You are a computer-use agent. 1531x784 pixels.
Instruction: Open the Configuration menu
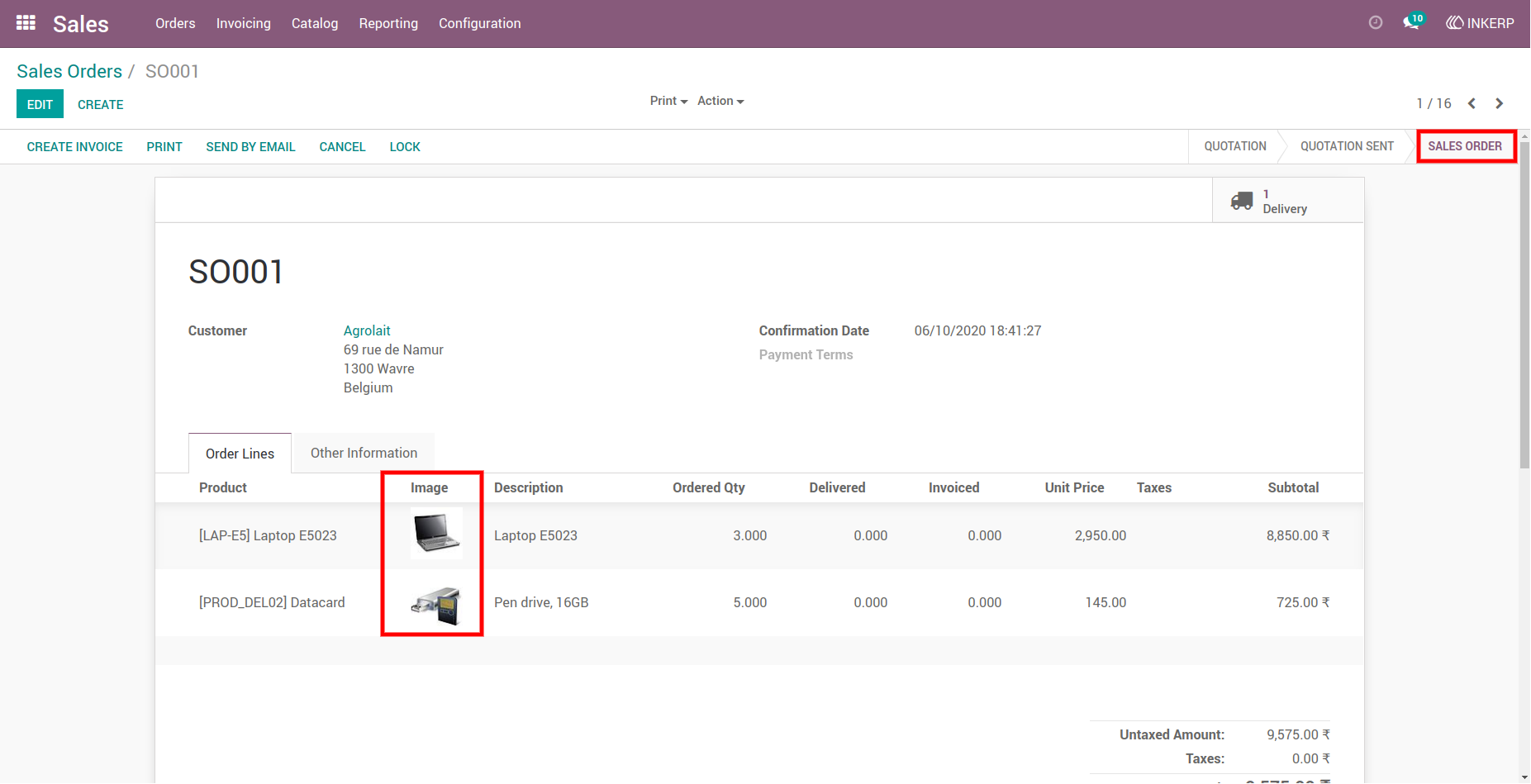(480, 23)
